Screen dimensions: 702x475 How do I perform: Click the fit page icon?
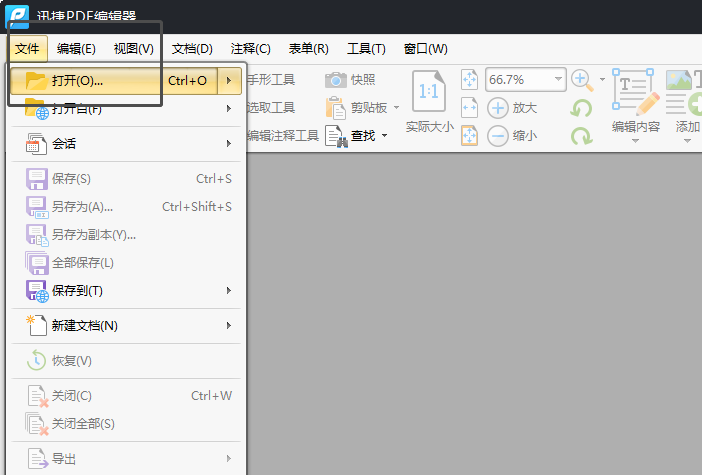(x=469, y=80)
